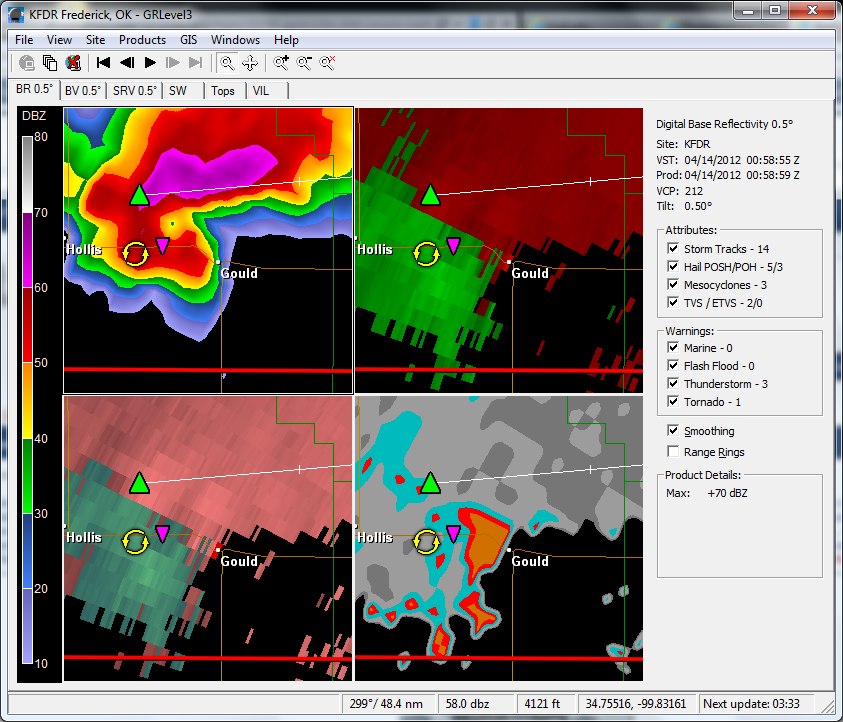The width and height of the screenshot is (843, 722).
Task: Uncheck the Storm Tracks attribute
Action: click(673, 248)
